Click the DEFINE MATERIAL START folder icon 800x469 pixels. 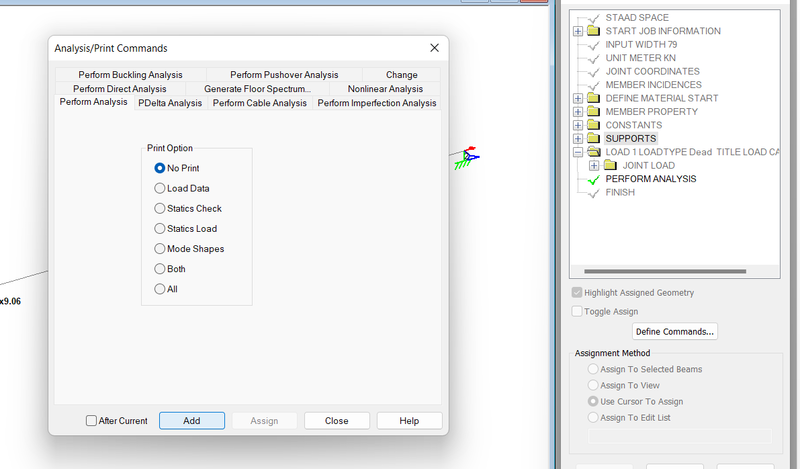coord(593,97)
